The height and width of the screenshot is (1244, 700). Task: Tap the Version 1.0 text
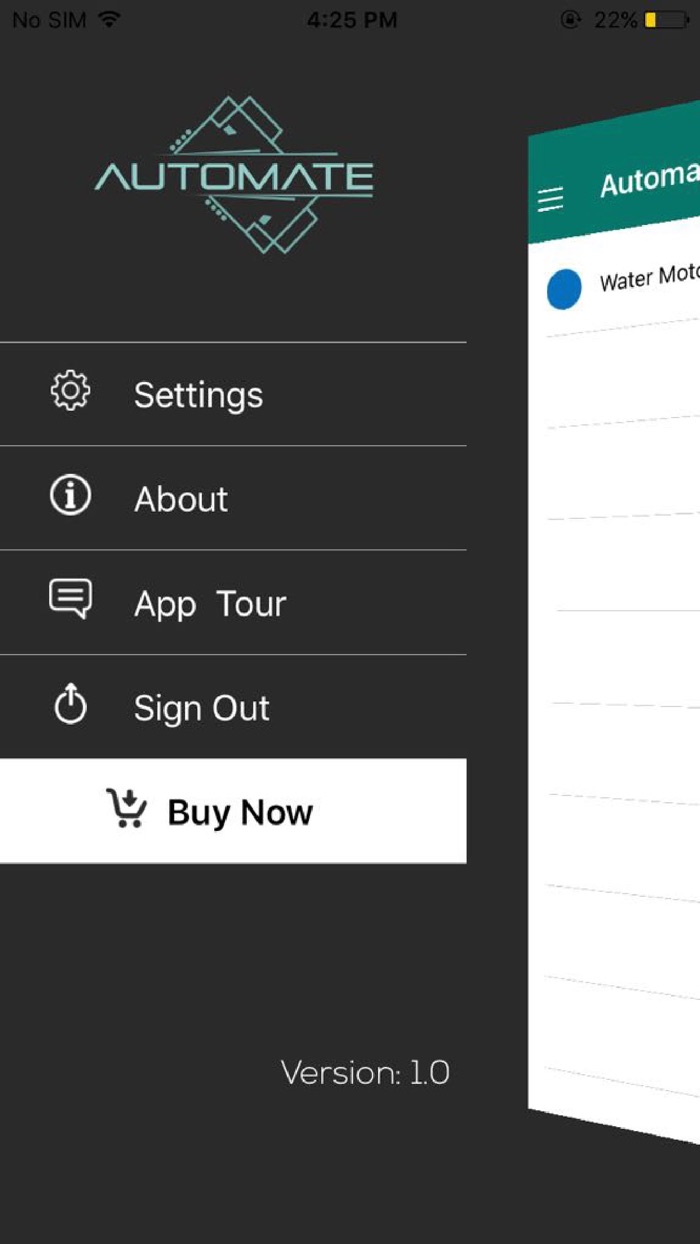pyautogui.click(x=365, y=1071)
